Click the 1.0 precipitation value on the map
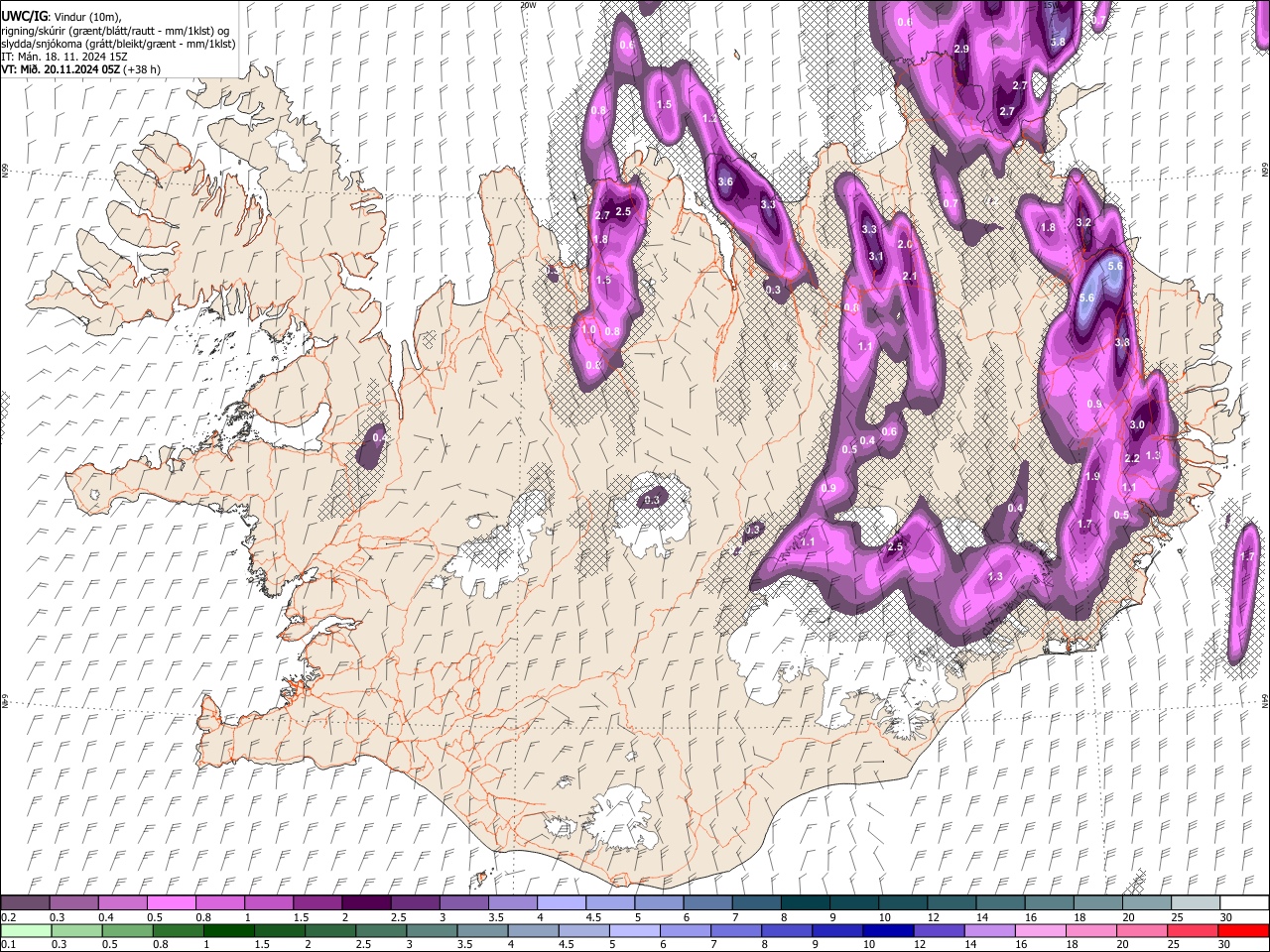This screenshot has height=952, width=1270. [x=589, y=330]
